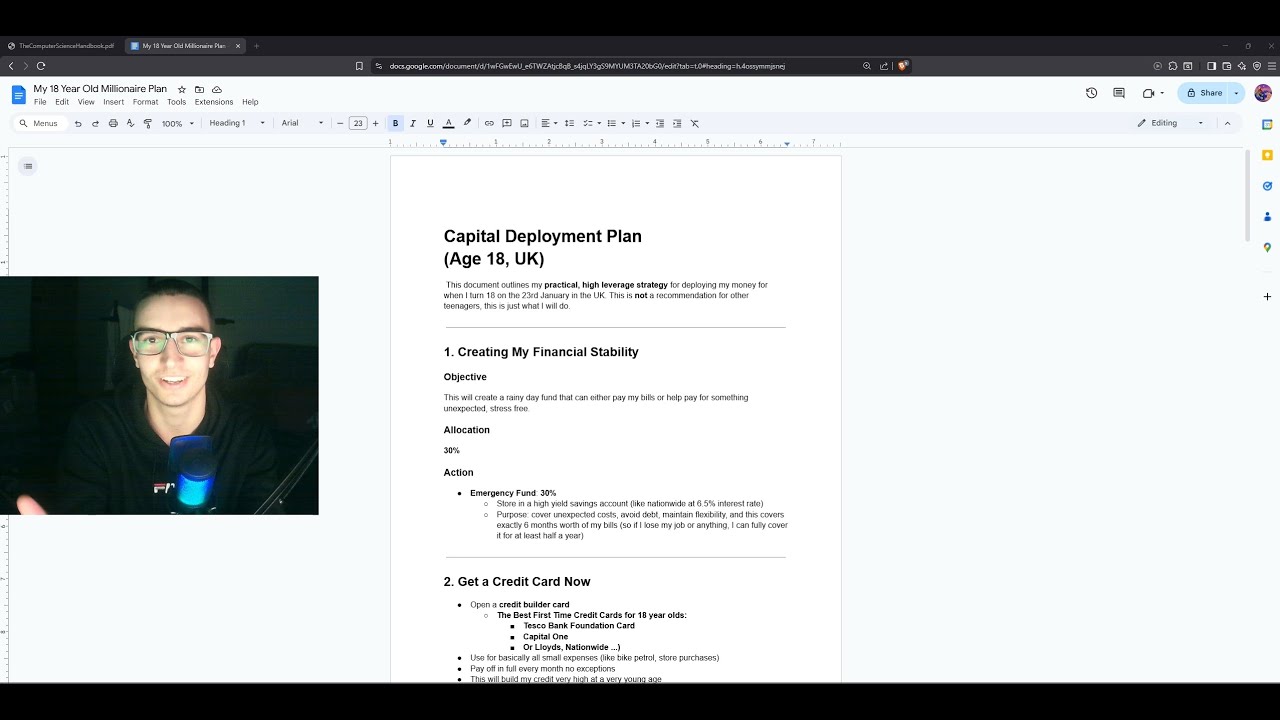Click the browser address bar URL
The width and height of the screenshot is (1280, 720).
tap(587, 66)
